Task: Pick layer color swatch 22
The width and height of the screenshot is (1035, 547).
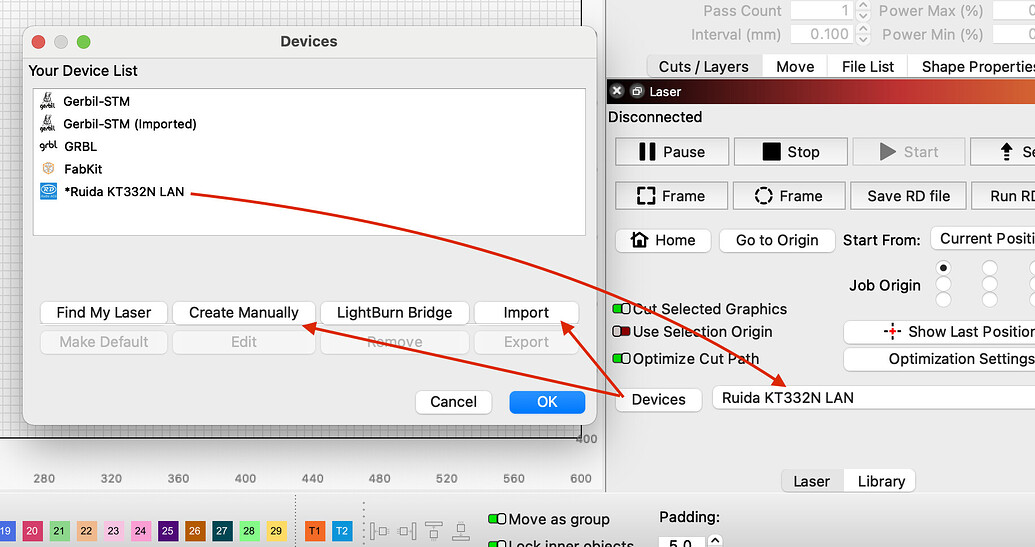Action: pos(86,531)
